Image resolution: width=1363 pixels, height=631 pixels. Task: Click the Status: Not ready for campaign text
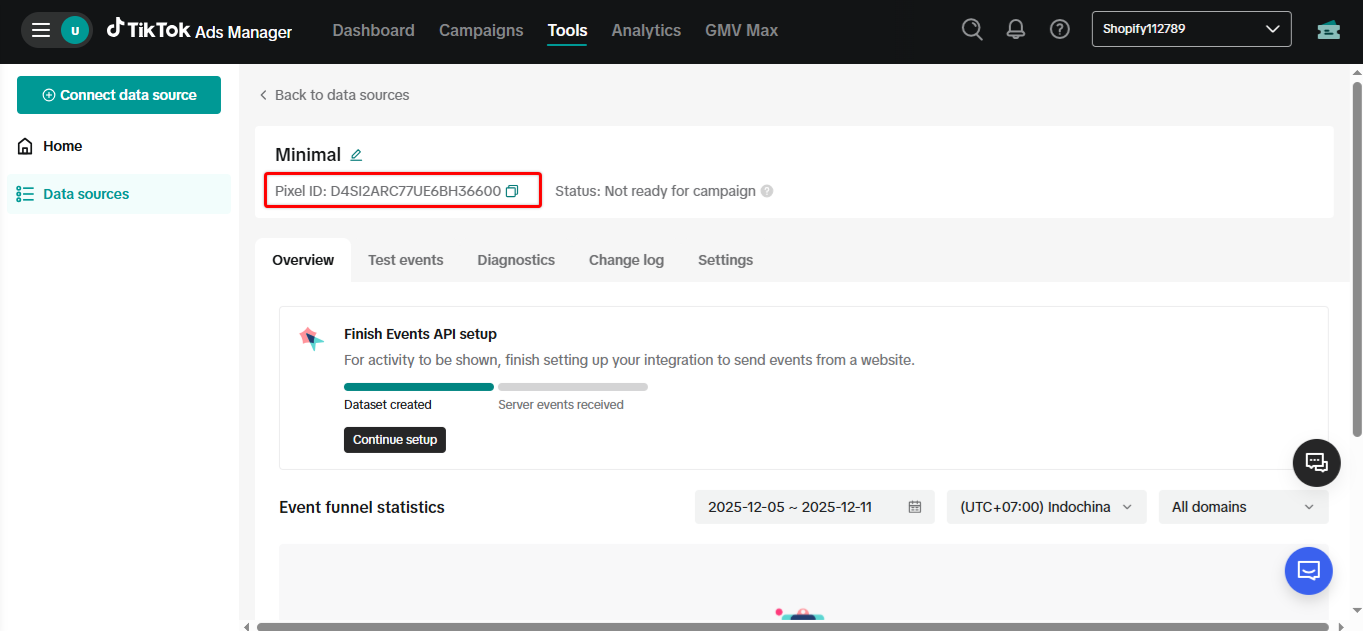[655, 191]
